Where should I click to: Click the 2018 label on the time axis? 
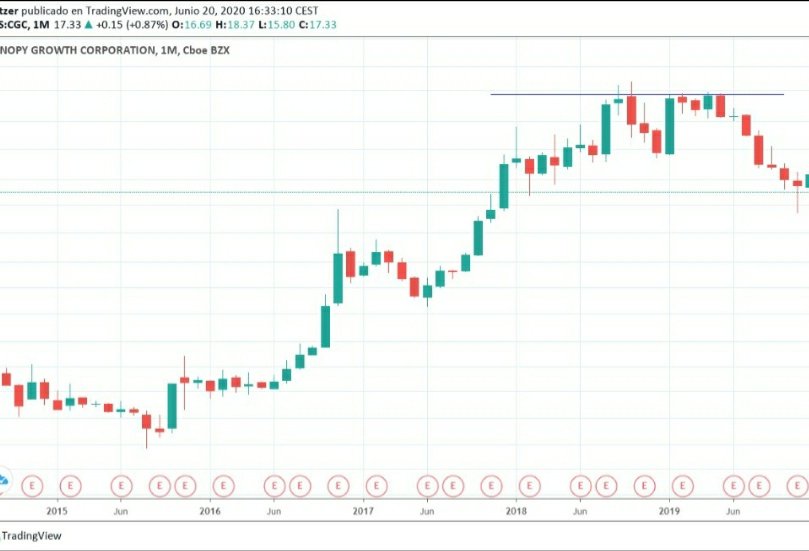pyautogui.click(x=516, y=511)
